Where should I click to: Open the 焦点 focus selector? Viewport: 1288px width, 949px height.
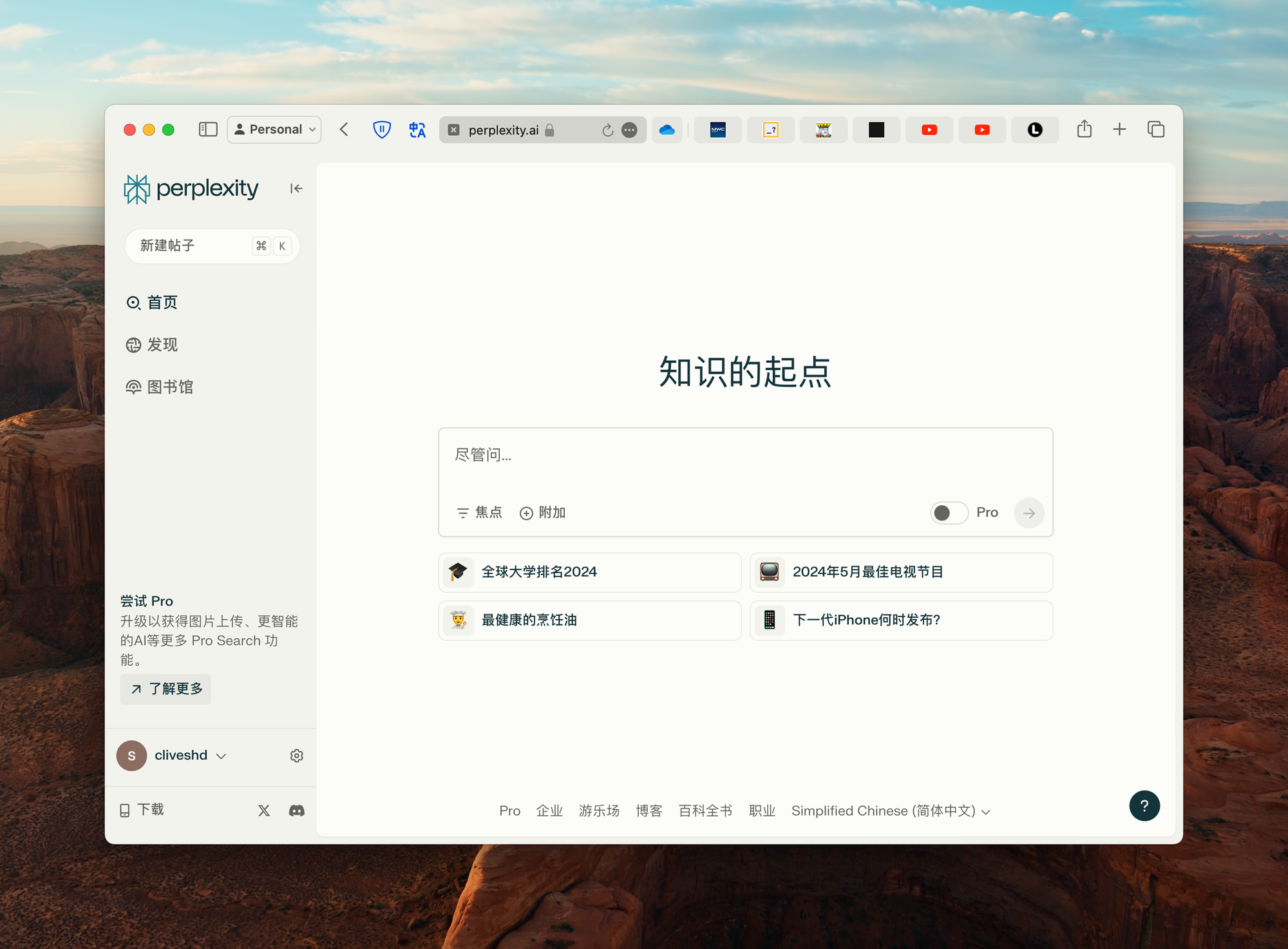click(480, 513)
